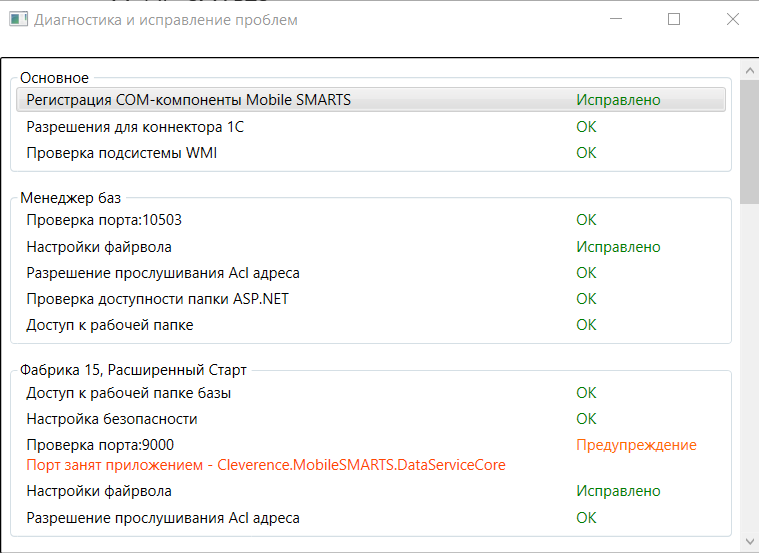The height and width of the screenshot is (553, 759).
Task: Click the orange Предупреждение status
Action: click(636, 445)
